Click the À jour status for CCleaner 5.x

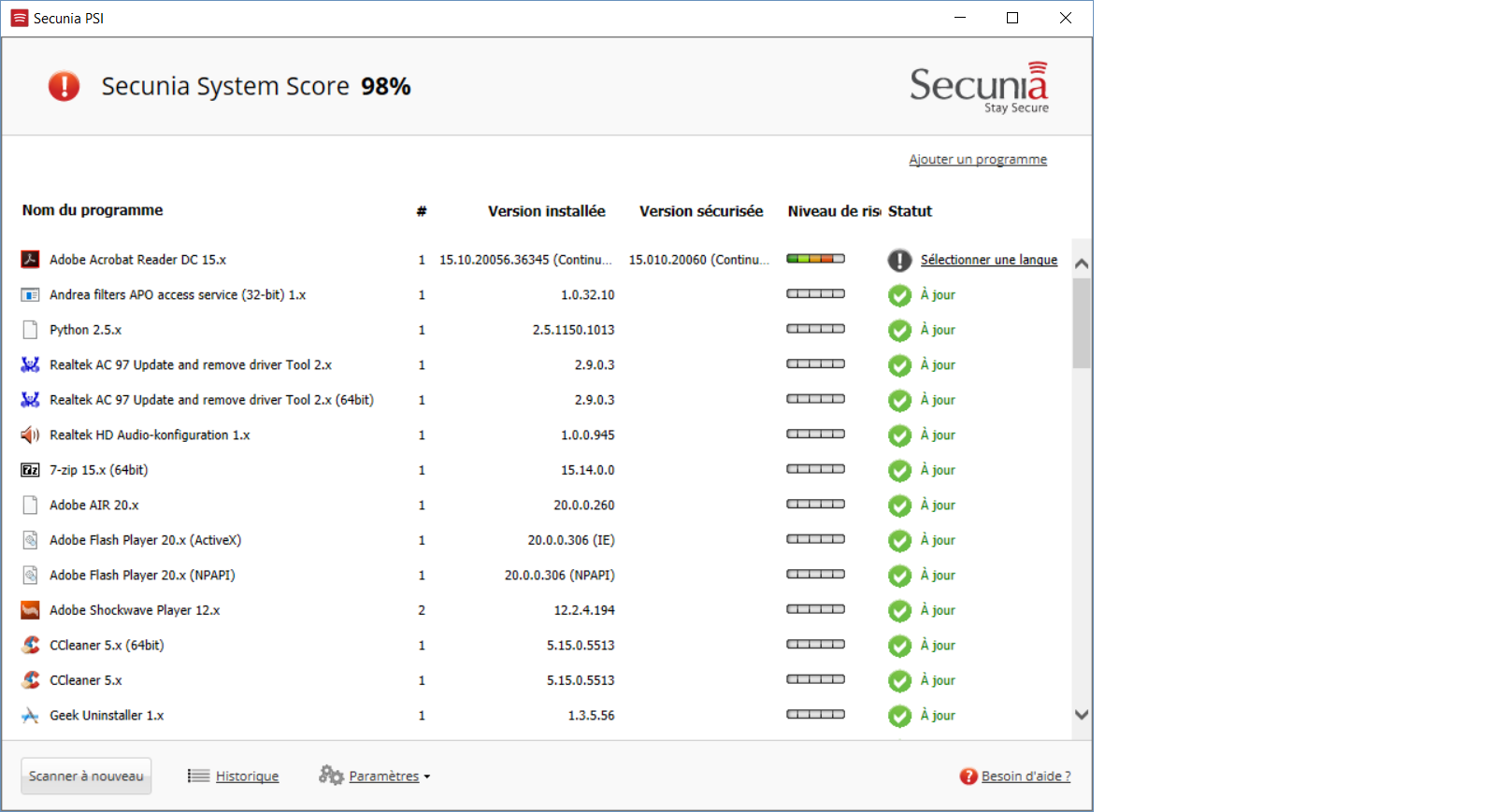tap(938, 680)
